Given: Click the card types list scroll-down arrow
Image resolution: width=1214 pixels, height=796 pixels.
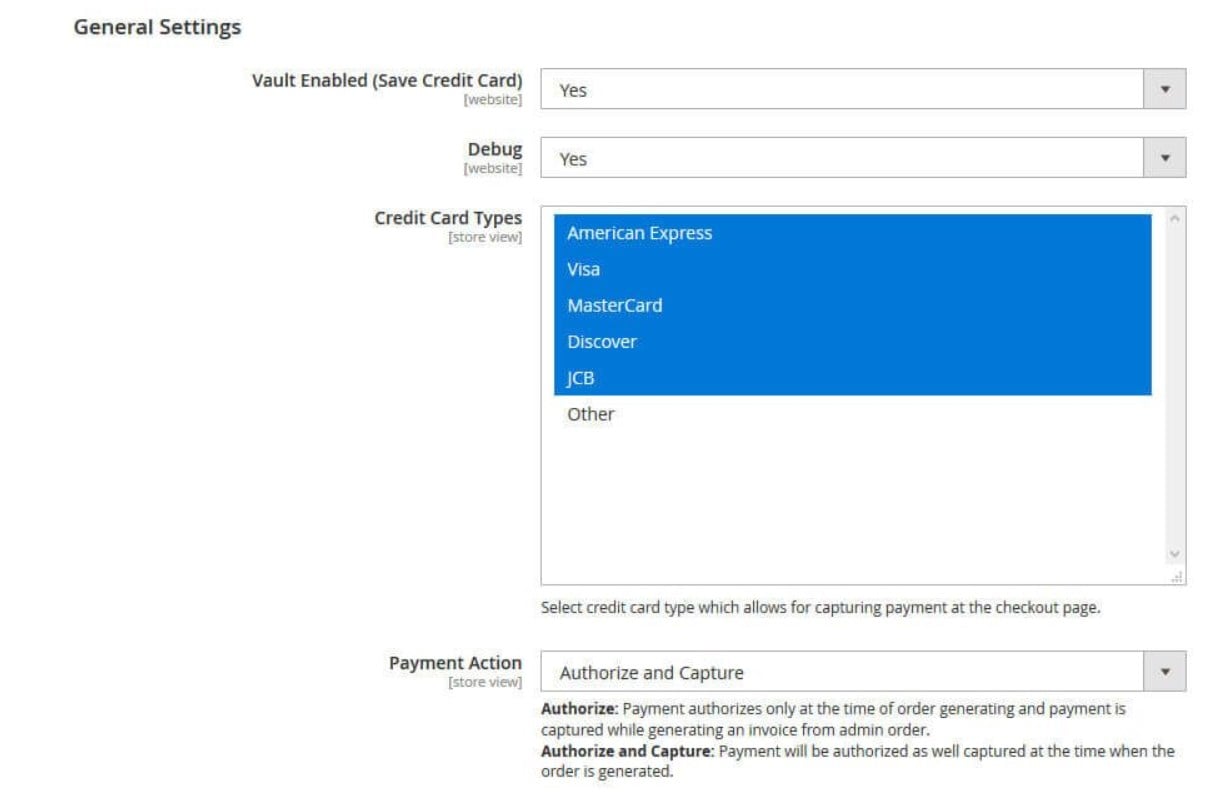Looking at the screenshot, I should point(1175,554).
